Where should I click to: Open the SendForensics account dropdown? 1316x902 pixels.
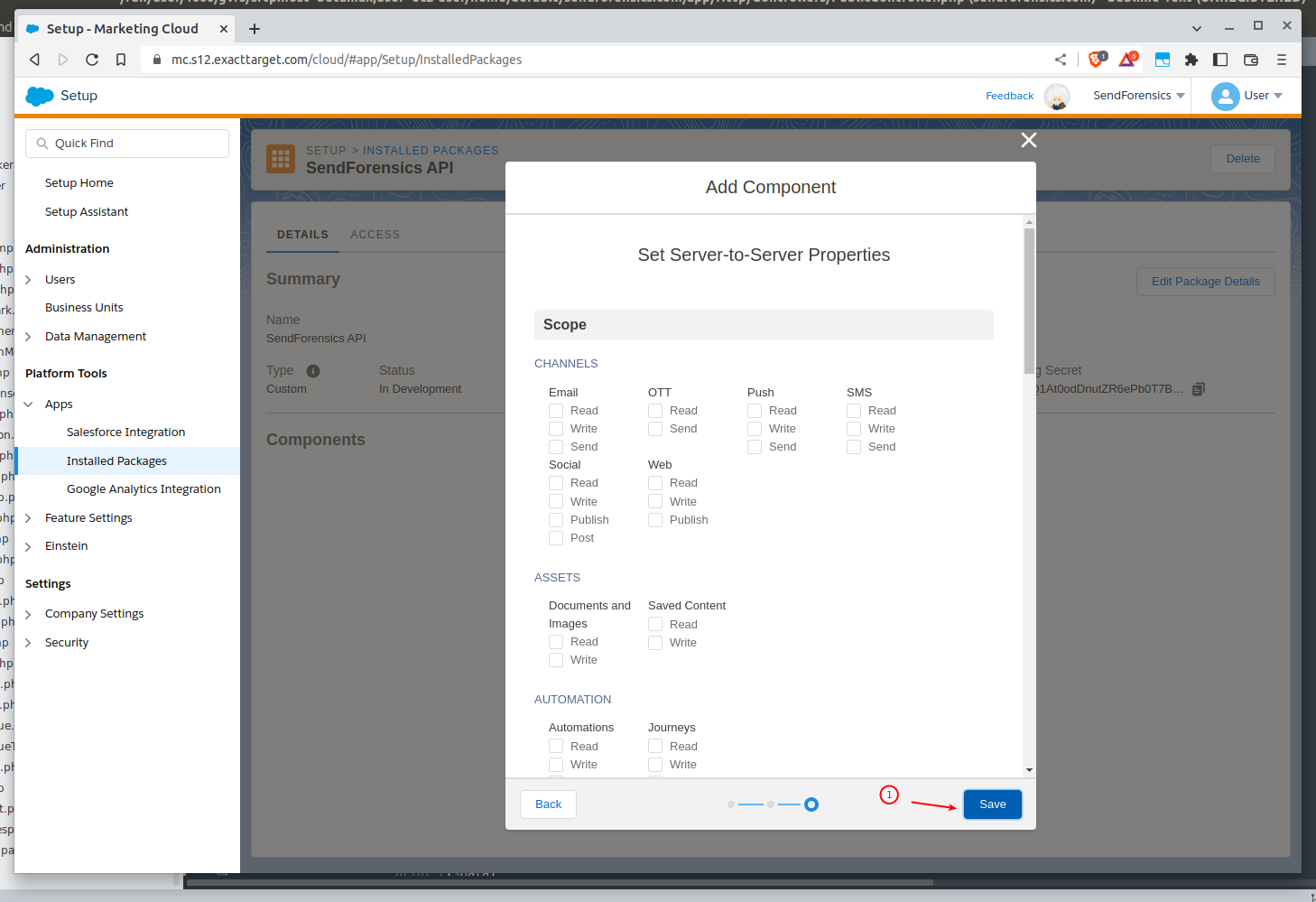pyautogui.click(x=1139, y=96)
